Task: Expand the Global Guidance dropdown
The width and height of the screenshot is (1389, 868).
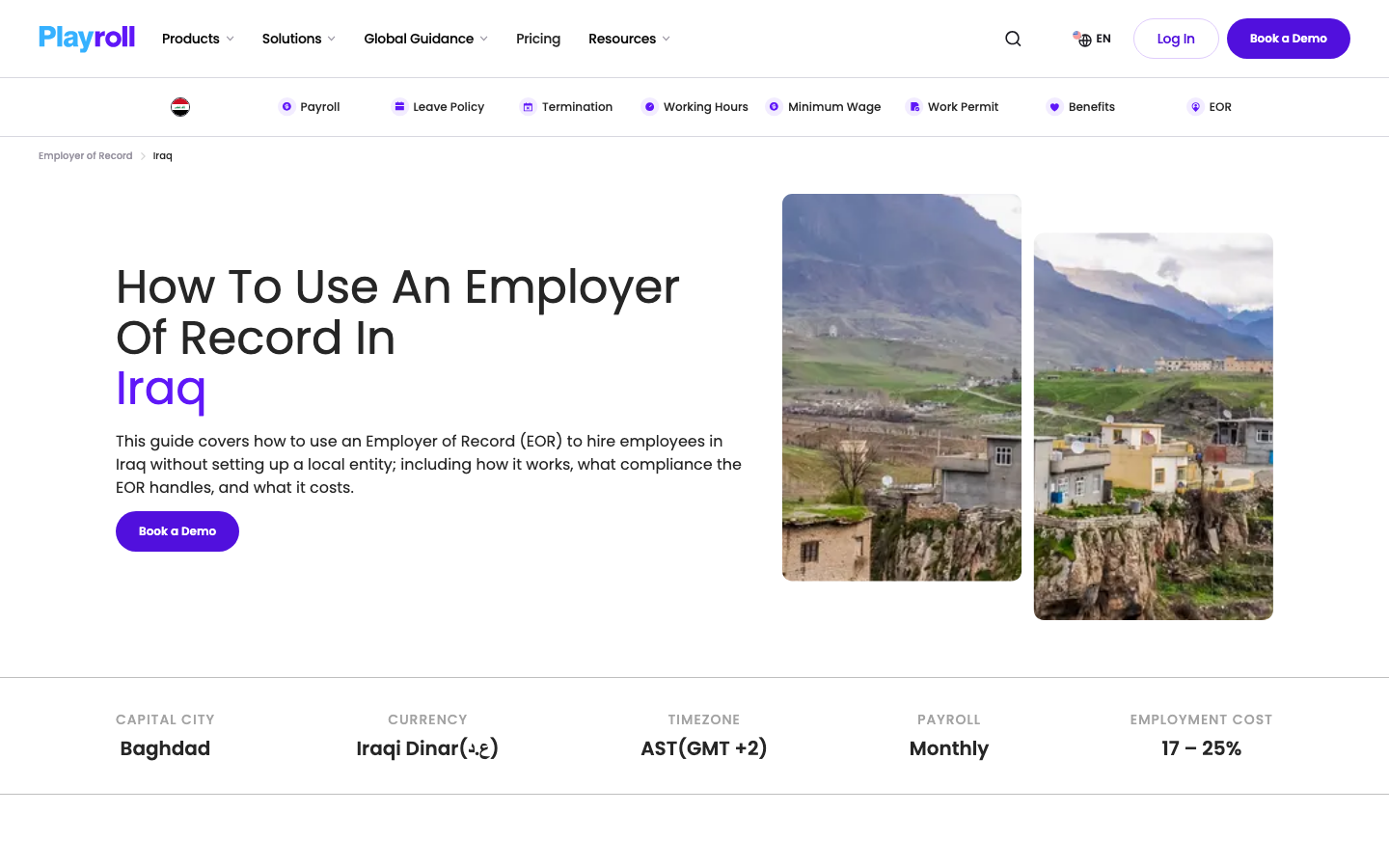Action: click(x=425, y=39)
